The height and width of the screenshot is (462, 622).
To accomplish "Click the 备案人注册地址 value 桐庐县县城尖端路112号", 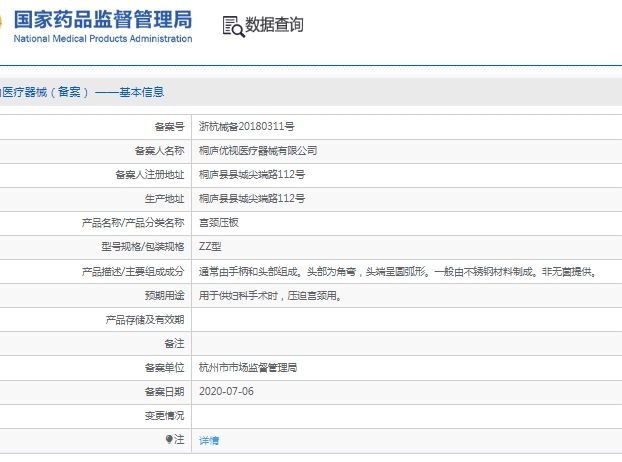I will click(252, 174).
